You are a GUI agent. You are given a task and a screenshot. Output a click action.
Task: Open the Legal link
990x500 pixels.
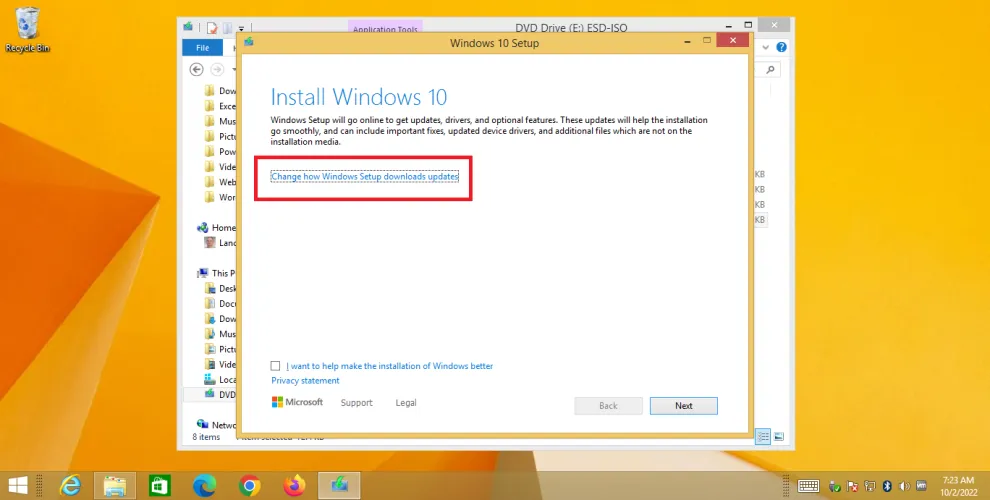[x=406, y=403]
